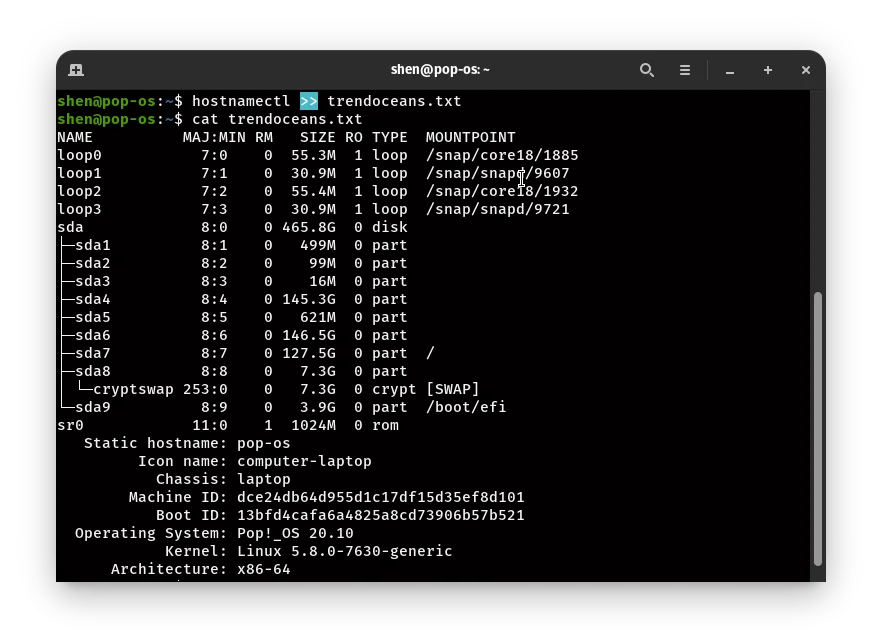
Task: Click the maximize button
Action: click(767, 71)
